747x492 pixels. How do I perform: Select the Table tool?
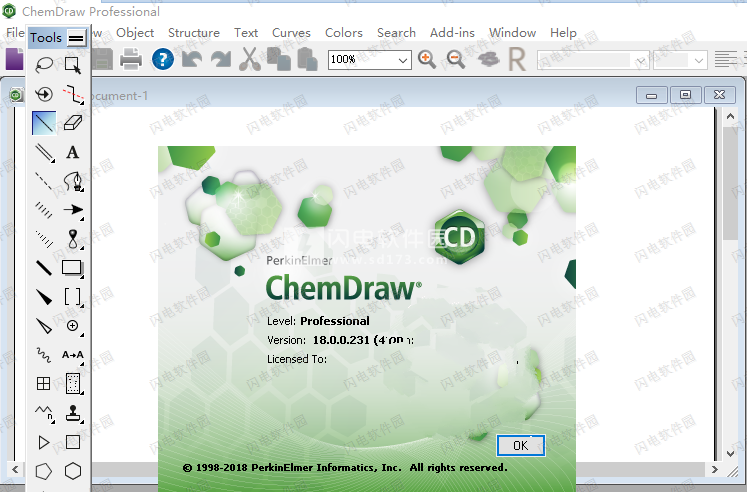44,384
